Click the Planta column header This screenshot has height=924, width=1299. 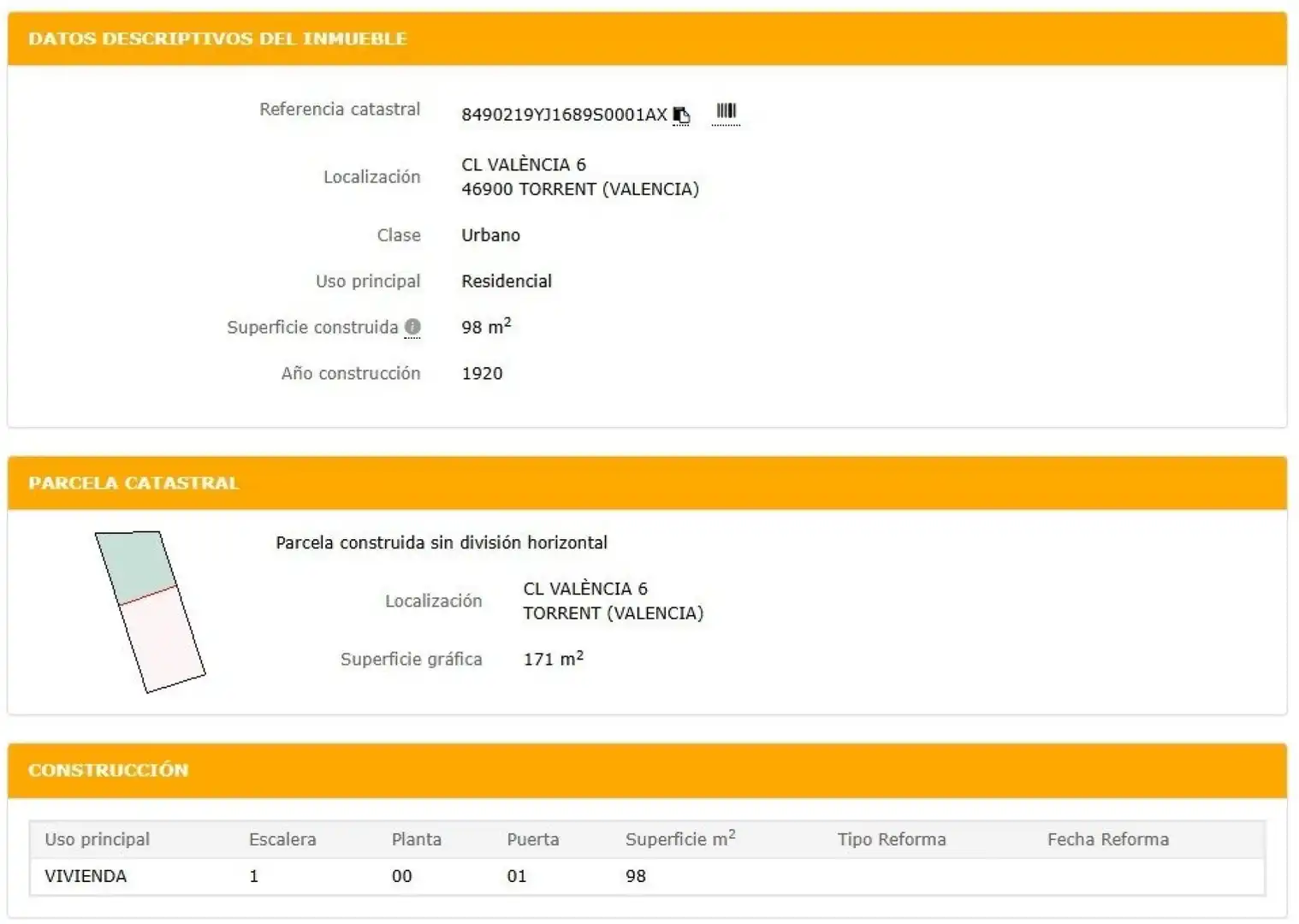pyautogui.click(x=417, y=839)
